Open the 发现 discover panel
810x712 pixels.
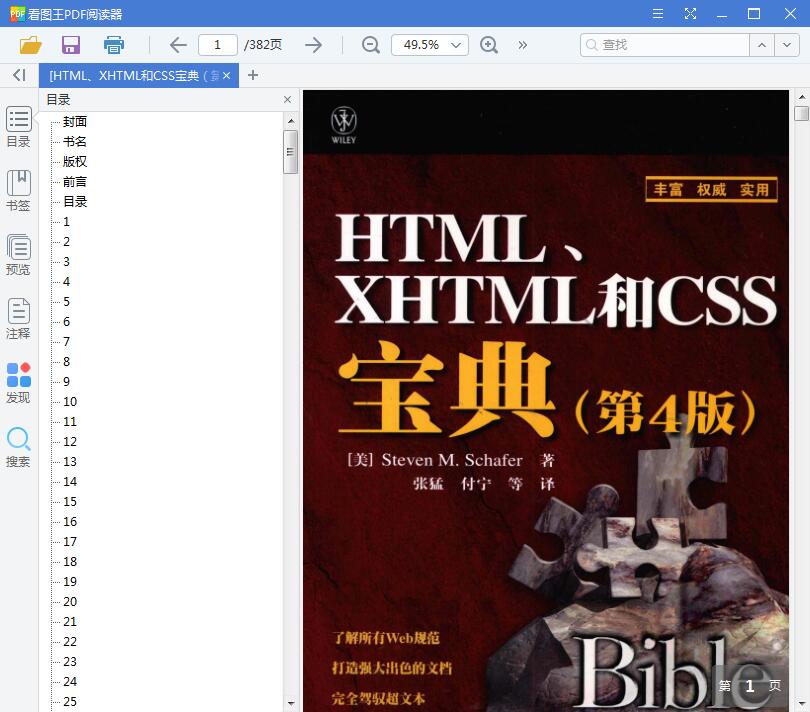[x=18, y=381]
